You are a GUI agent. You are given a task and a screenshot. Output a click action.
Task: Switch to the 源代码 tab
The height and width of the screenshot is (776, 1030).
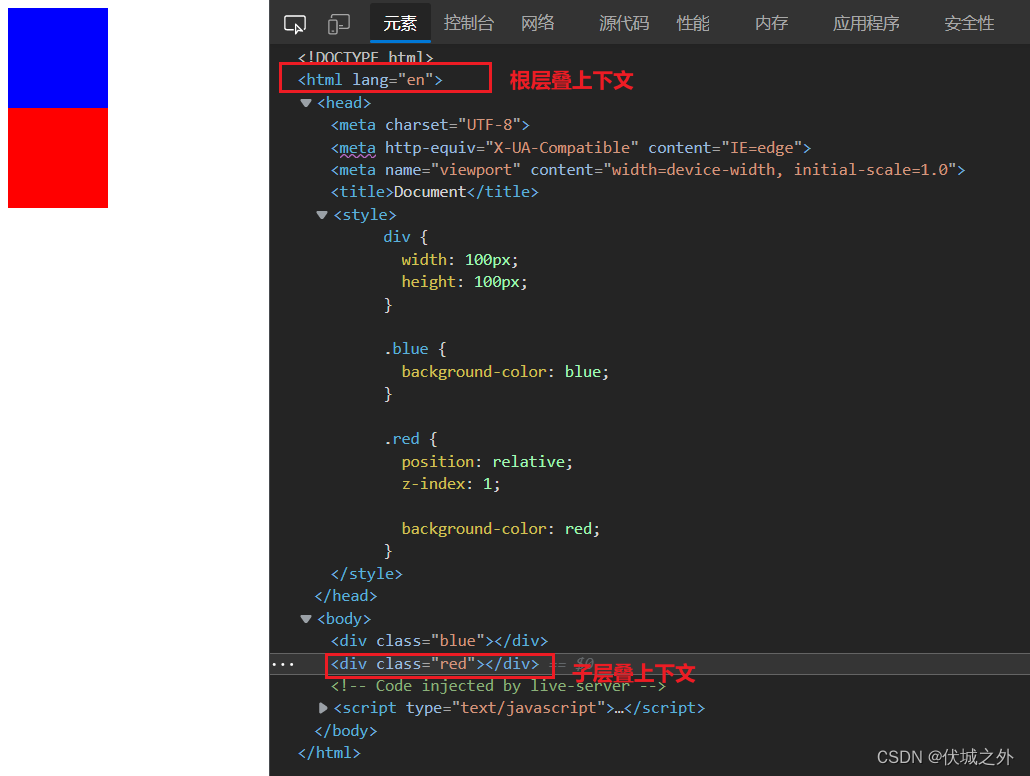coord(623,24)
